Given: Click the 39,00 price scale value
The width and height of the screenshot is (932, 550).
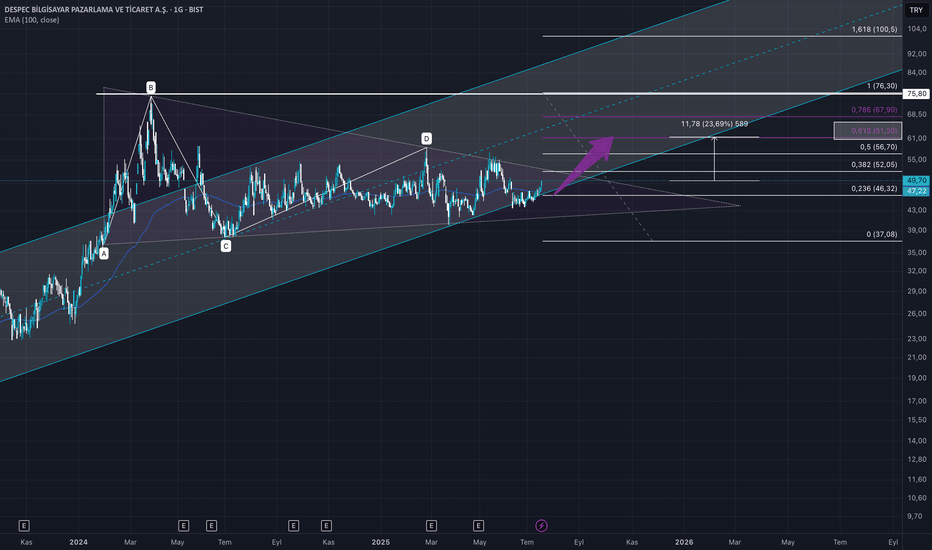Looking at the screenshot, I should coord(917,231).
